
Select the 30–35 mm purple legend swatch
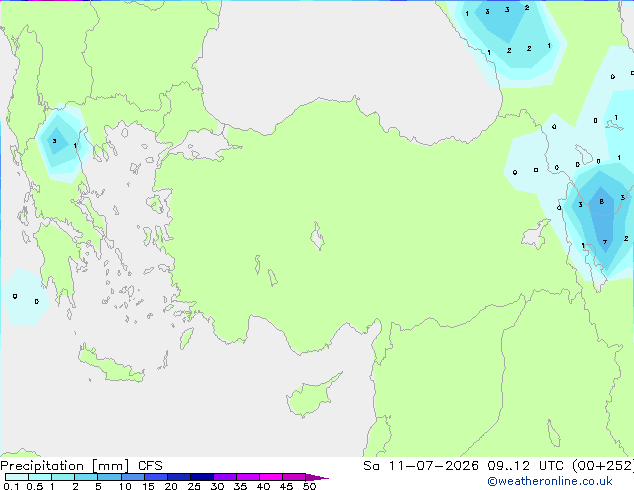click(225, 477)
